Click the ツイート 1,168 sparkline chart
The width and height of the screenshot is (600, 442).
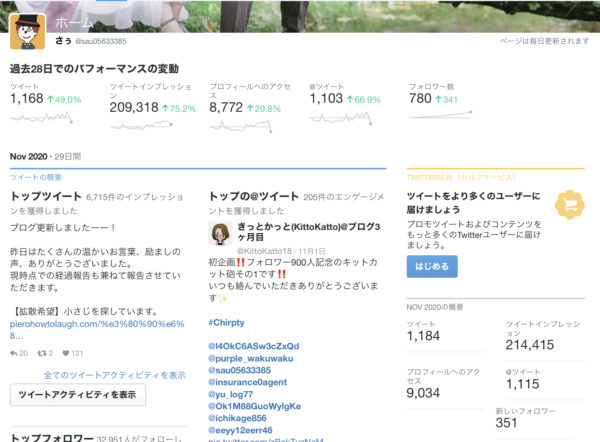tap(41, 117)
